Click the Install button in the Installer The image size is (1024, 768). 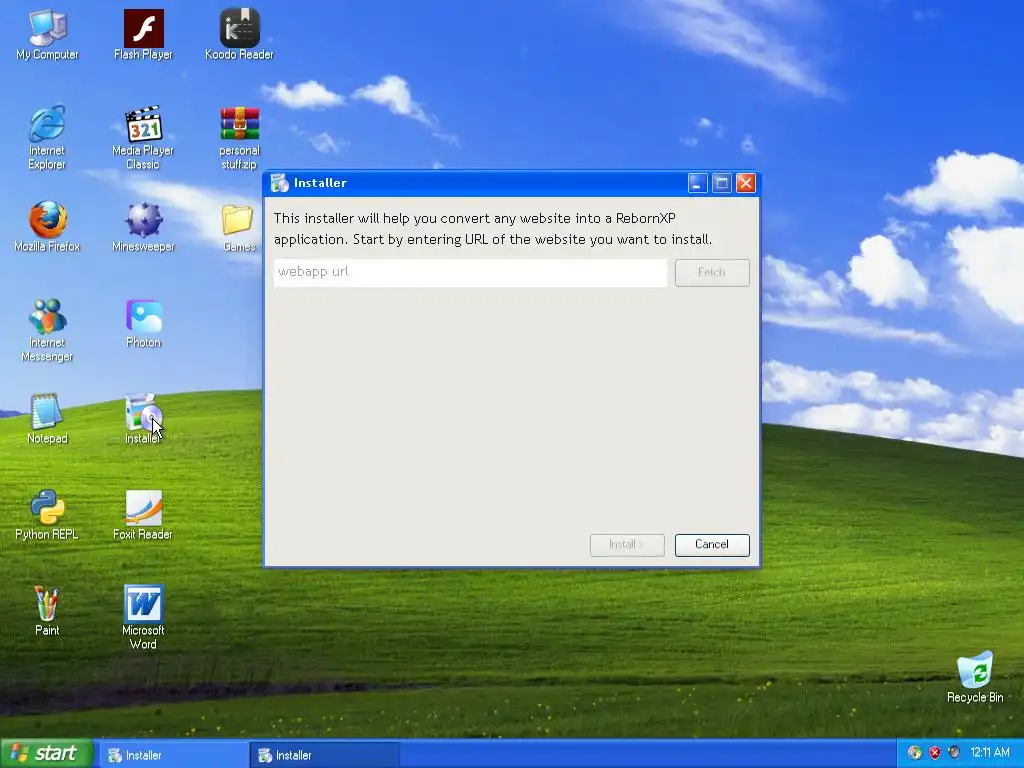click(627, 545)
